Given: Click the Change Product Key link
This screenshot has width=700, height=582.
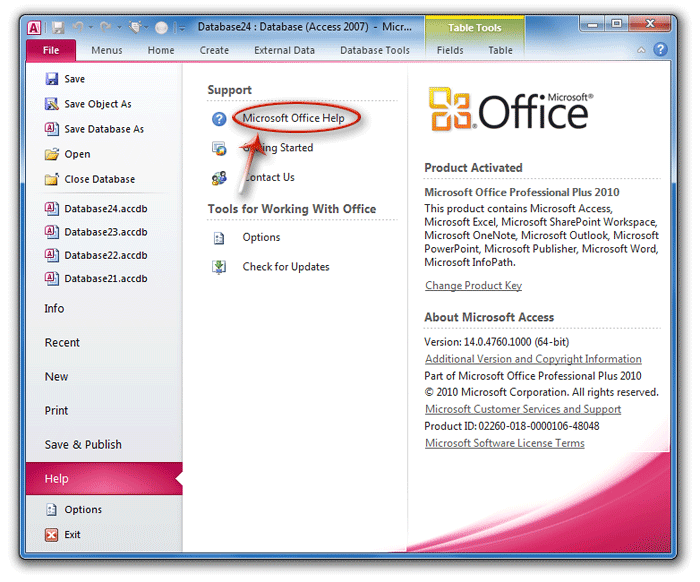Looking at the screenshot, I should click(474, 285).
